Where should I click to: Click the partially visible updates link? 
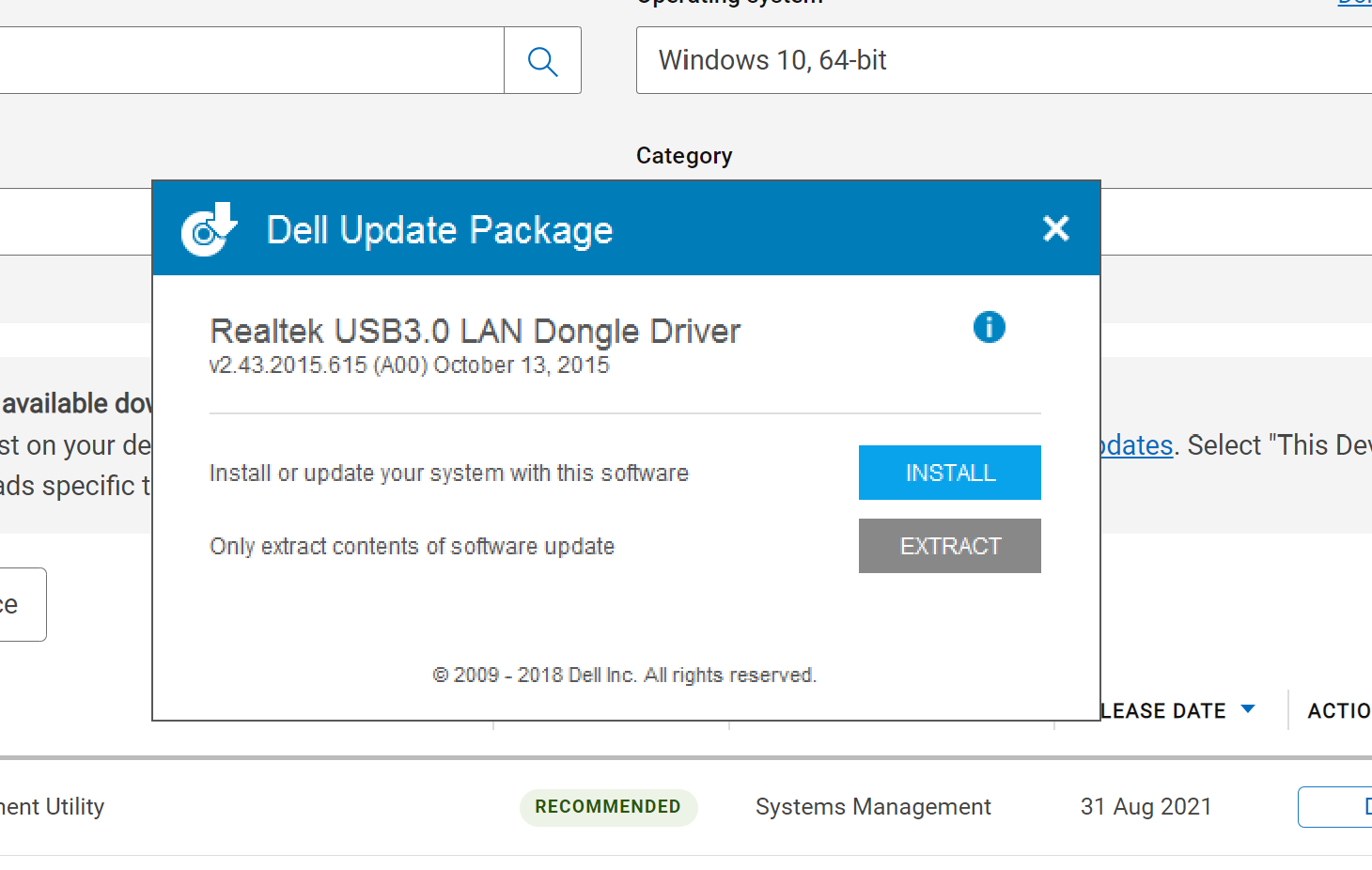tap(1137, 445)
